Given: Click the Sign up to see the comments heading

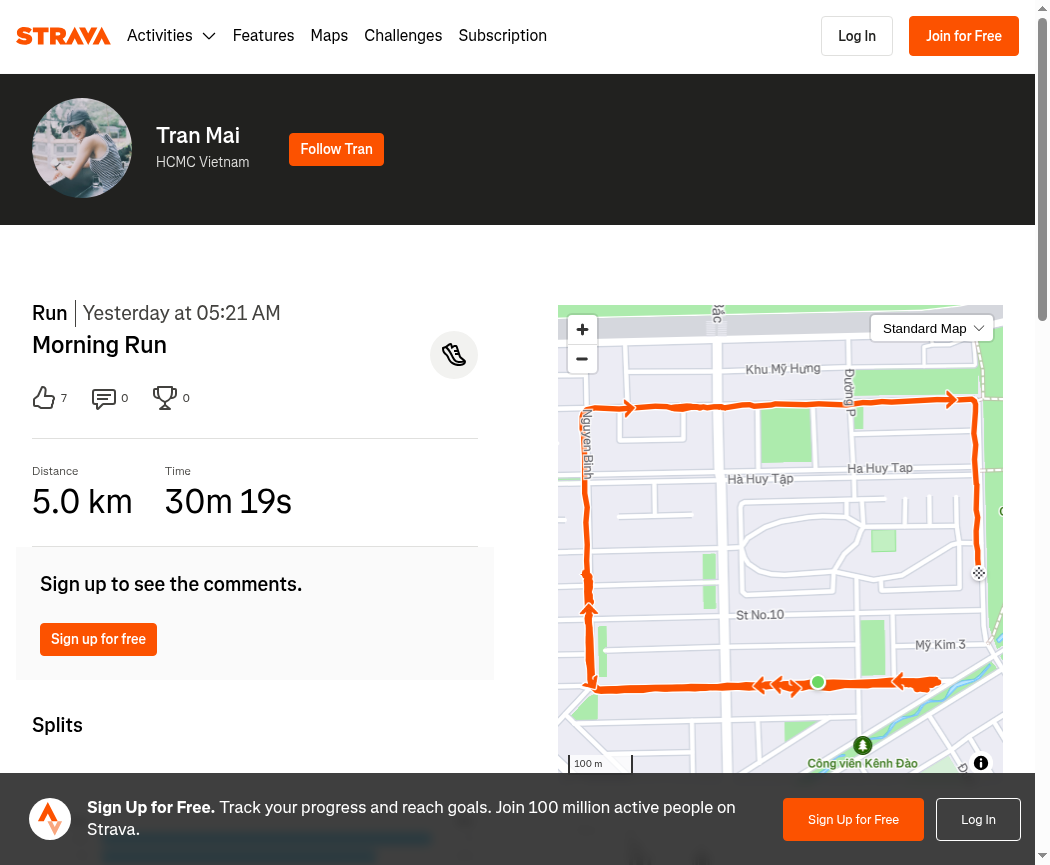Looking at the screenshot, I should pos(171,584).
